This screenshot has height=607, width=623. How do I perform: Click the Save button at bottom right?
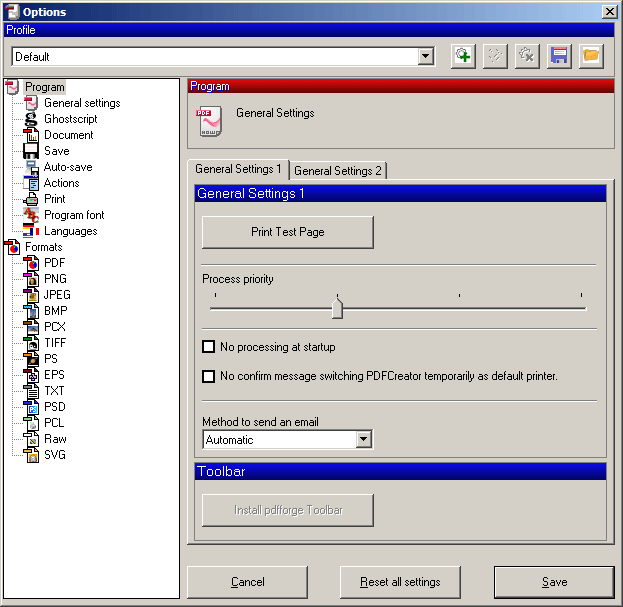point(554,582)
